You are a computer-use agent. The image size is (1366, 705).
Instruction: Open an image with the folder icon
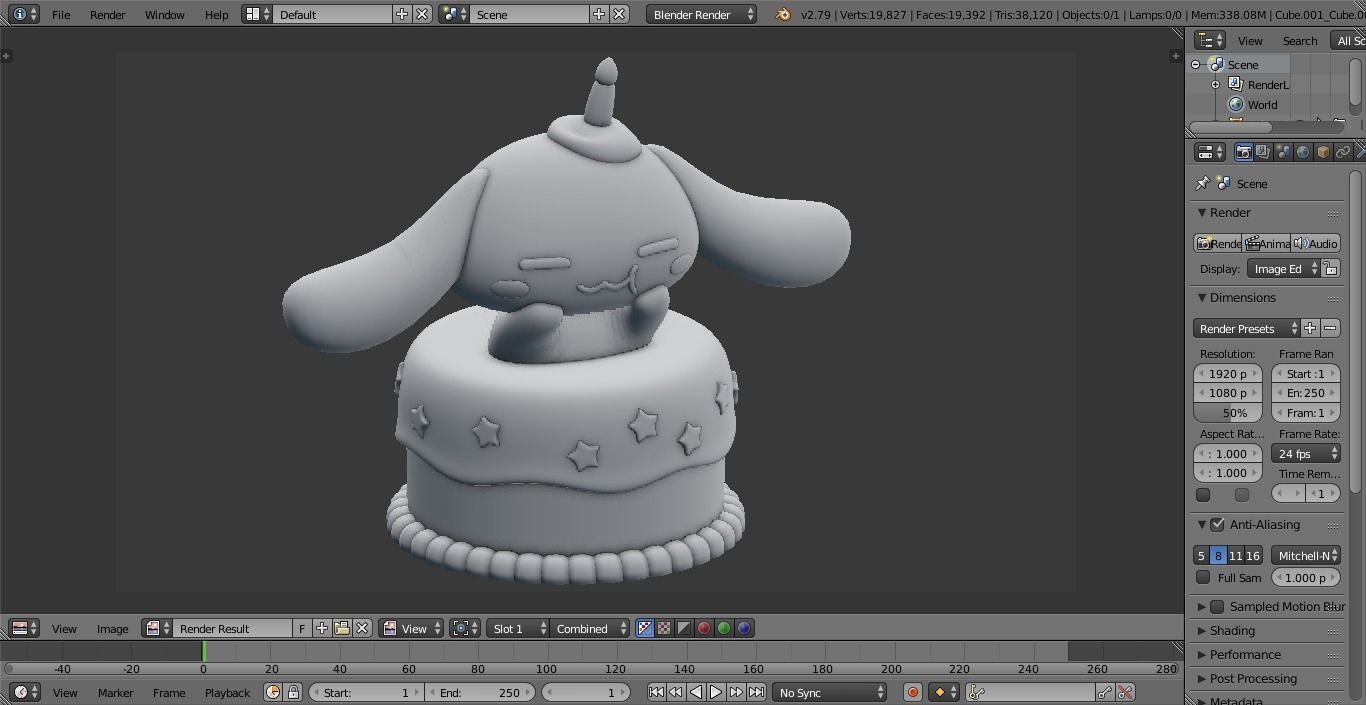tap(342, 629)
